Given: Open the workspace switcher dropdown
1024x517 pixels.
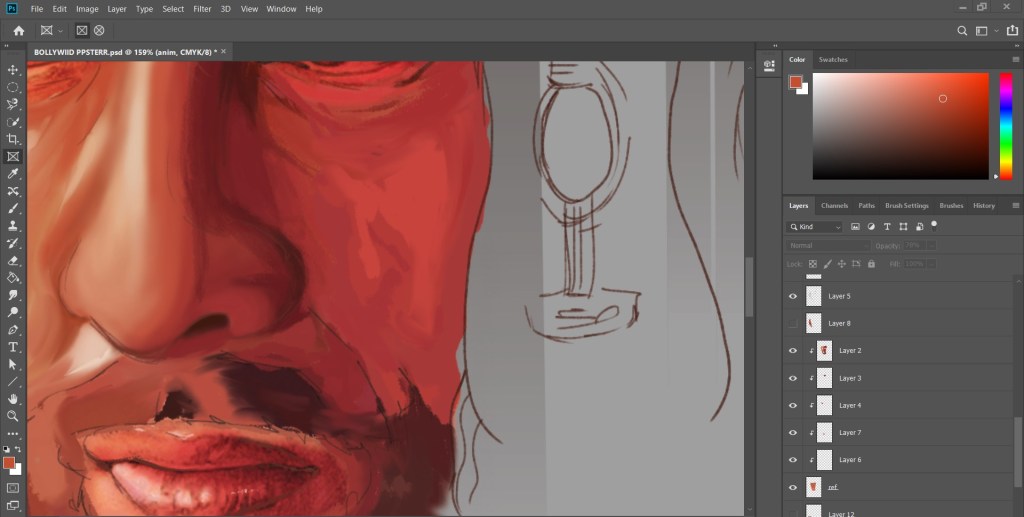Looking at the screenshot, I should point(985,31).
